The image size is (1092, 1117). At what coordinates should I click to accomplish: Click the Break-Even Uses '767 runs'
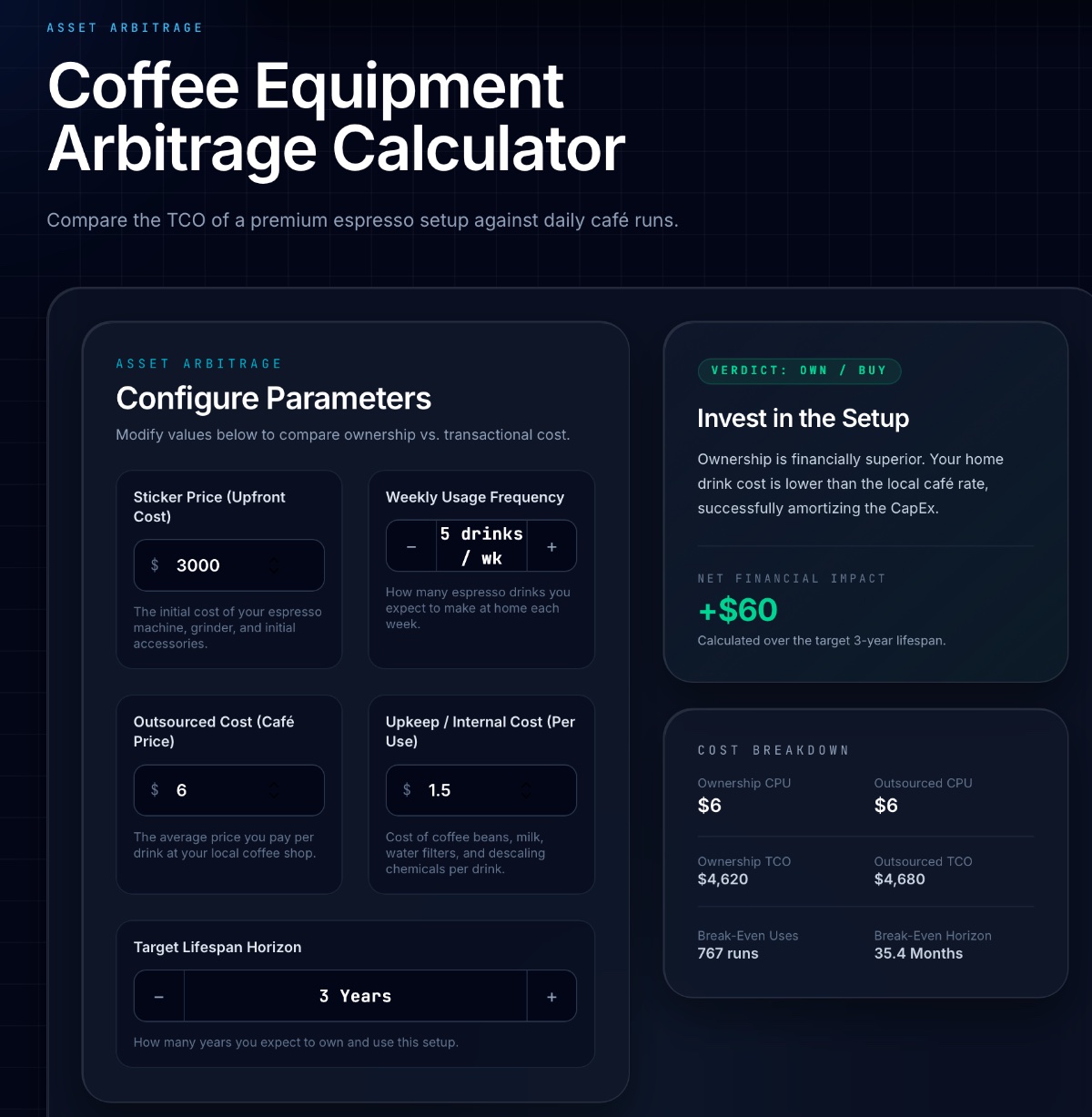point(728,954)
